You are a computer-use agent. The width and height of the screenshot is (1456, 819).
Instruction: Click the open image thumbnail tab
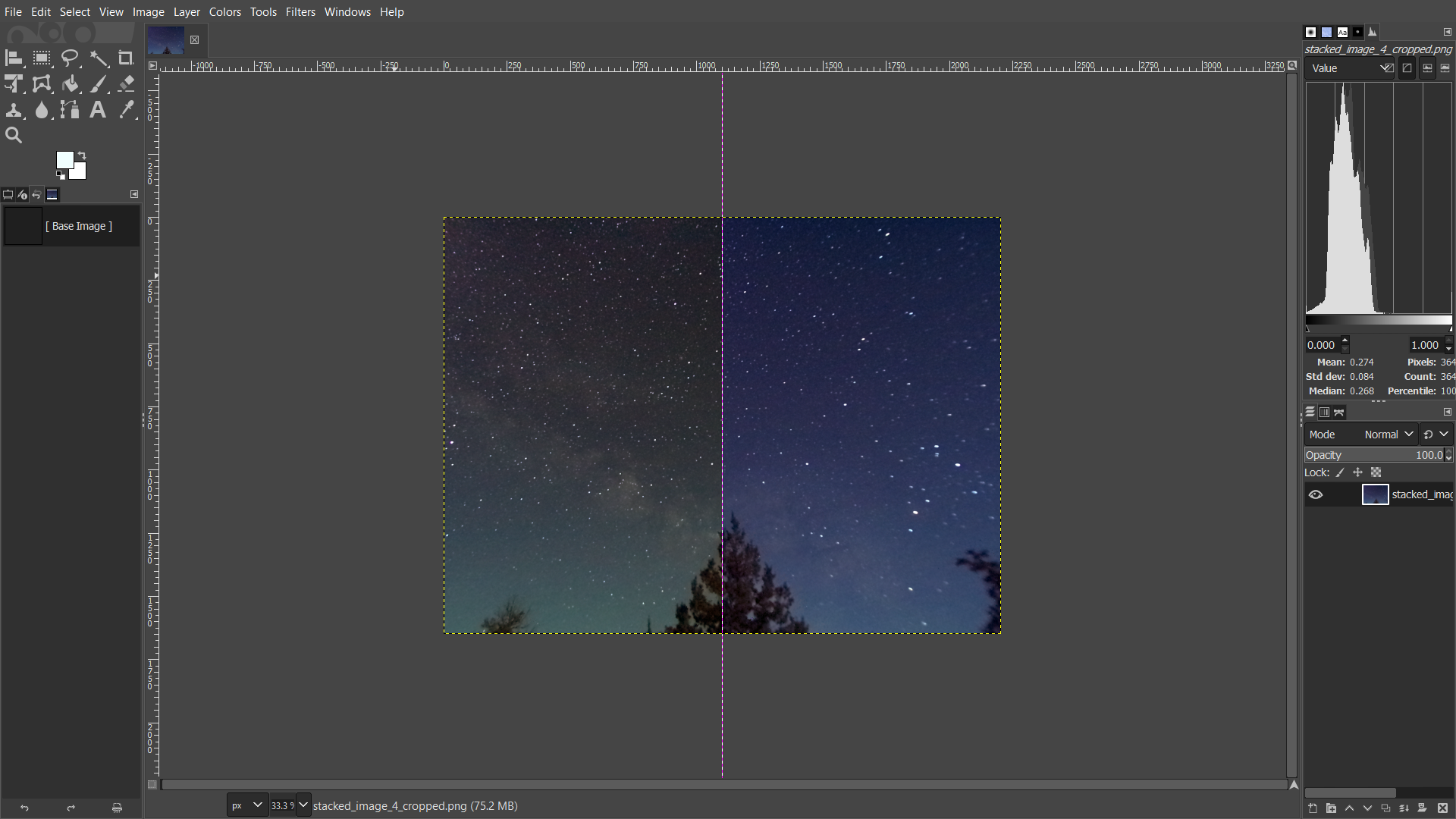coord(166,40)
